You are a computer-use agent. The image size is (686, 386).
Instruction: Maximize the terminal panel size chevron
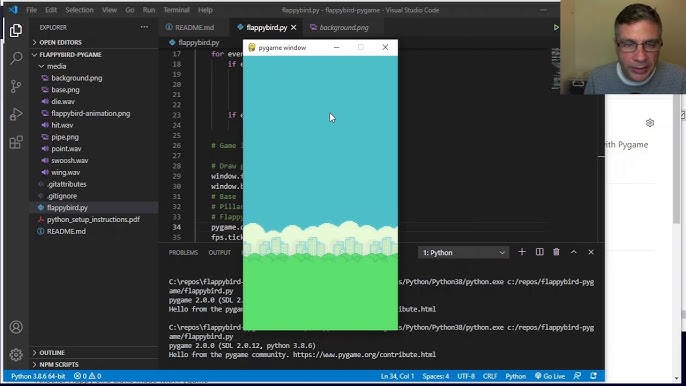pos(574,252)
